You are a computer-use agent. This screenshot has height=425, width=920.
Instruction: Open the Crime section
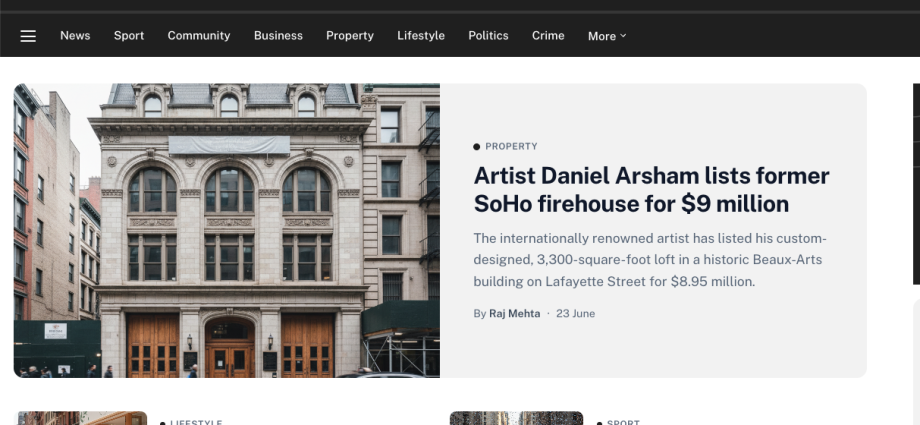[548, 36]
